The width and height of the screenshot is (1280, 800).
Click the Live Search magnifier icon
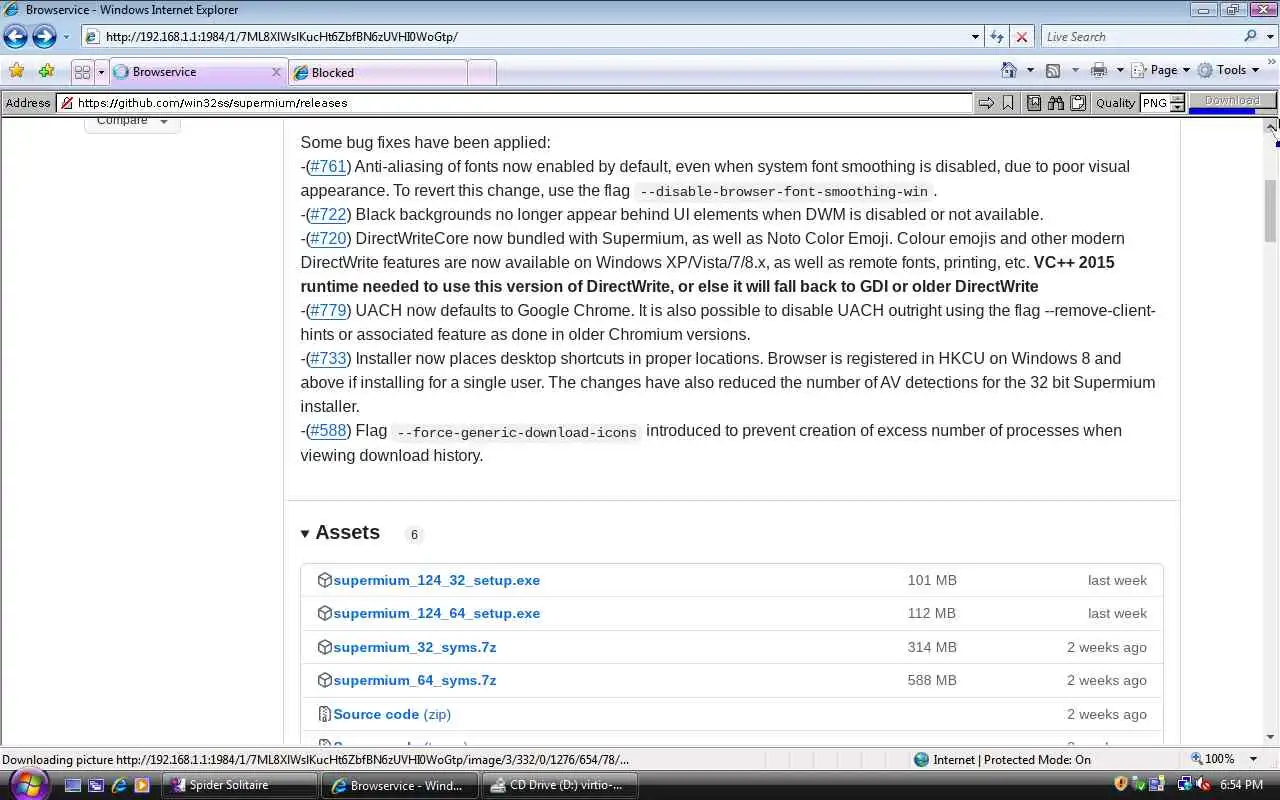coord(1250,36)
